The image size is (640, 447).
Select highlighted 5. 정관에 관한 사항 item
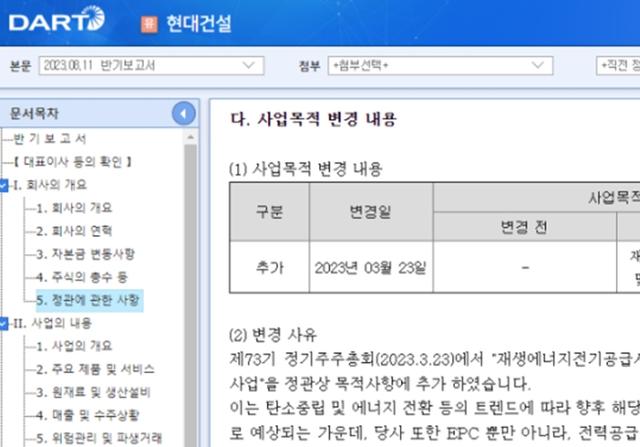[x=89, y=300]
